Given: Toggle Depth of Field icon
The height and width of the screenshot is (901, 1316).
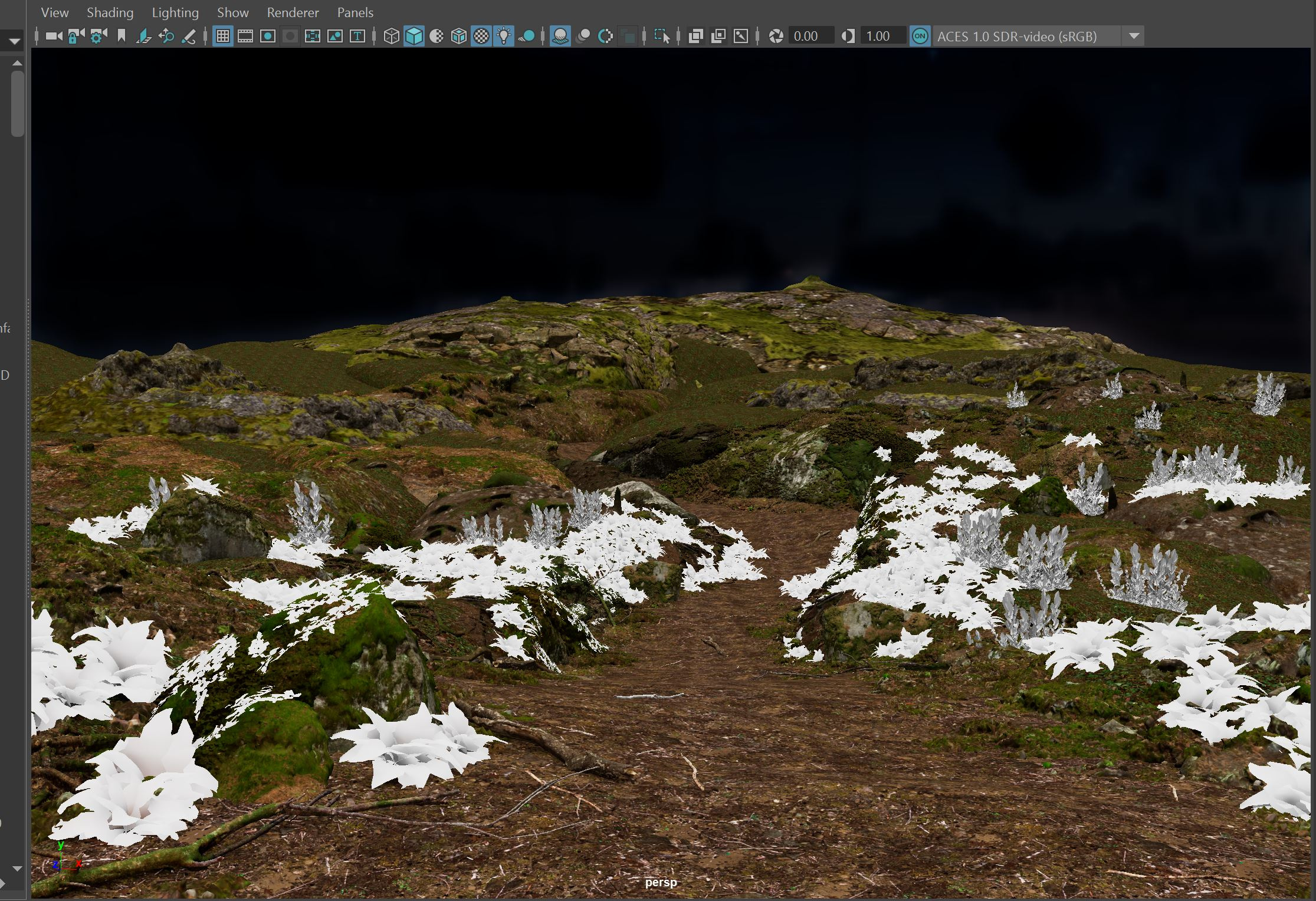Looking at the screenshot, I should 629,37.
